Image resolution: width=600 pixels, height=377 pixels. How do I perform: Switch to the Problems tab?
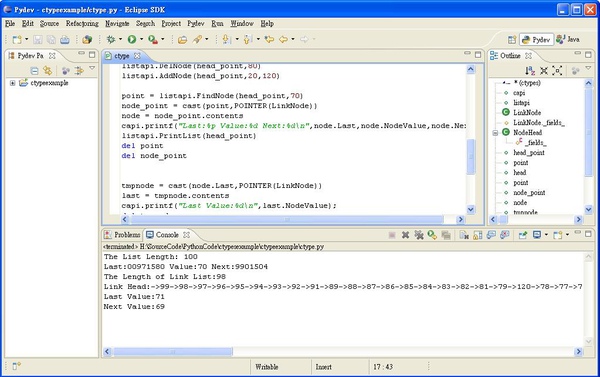[123, 235]
